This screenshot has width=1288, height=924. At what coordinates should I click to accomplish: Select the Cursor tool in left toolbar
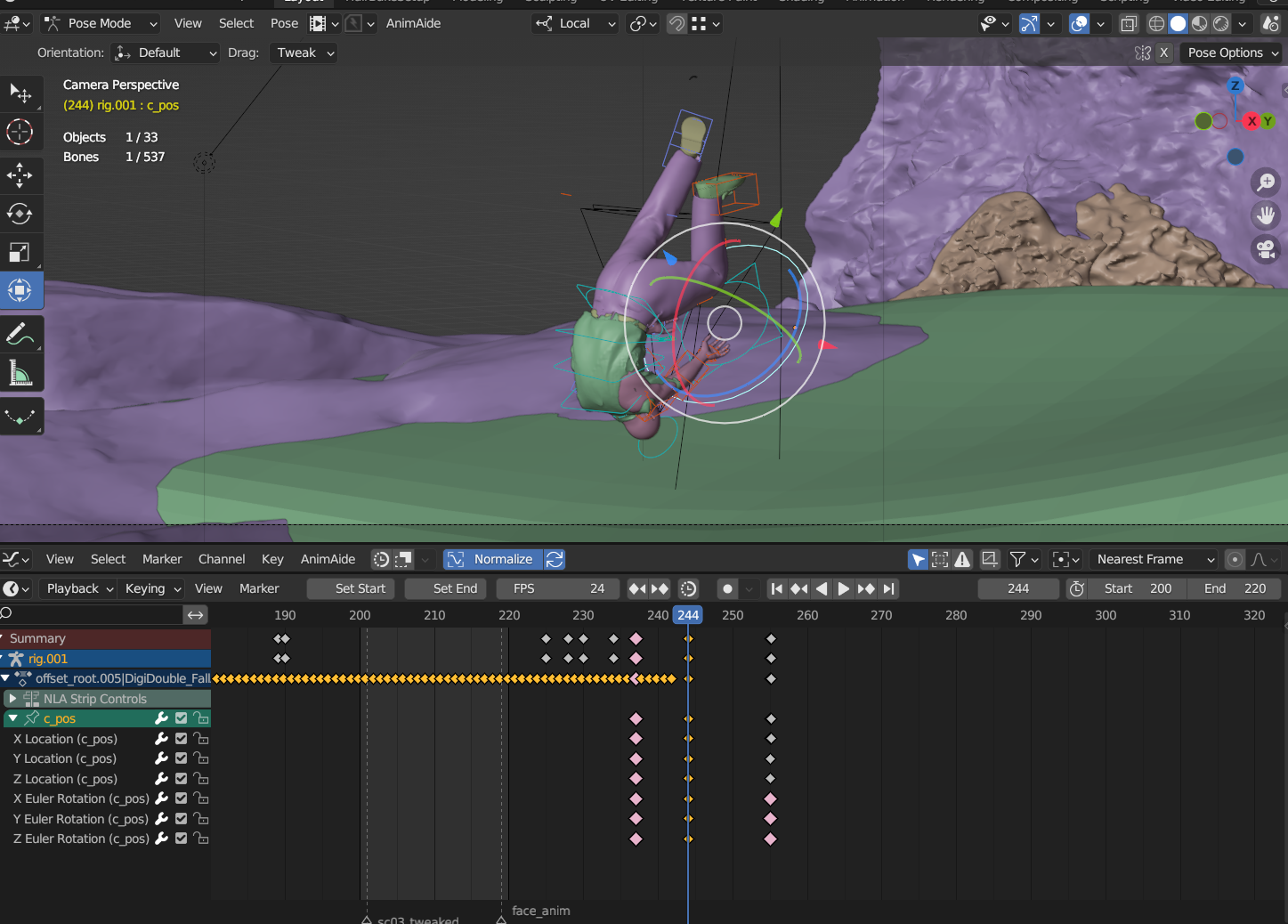click(x=20, y=132)
